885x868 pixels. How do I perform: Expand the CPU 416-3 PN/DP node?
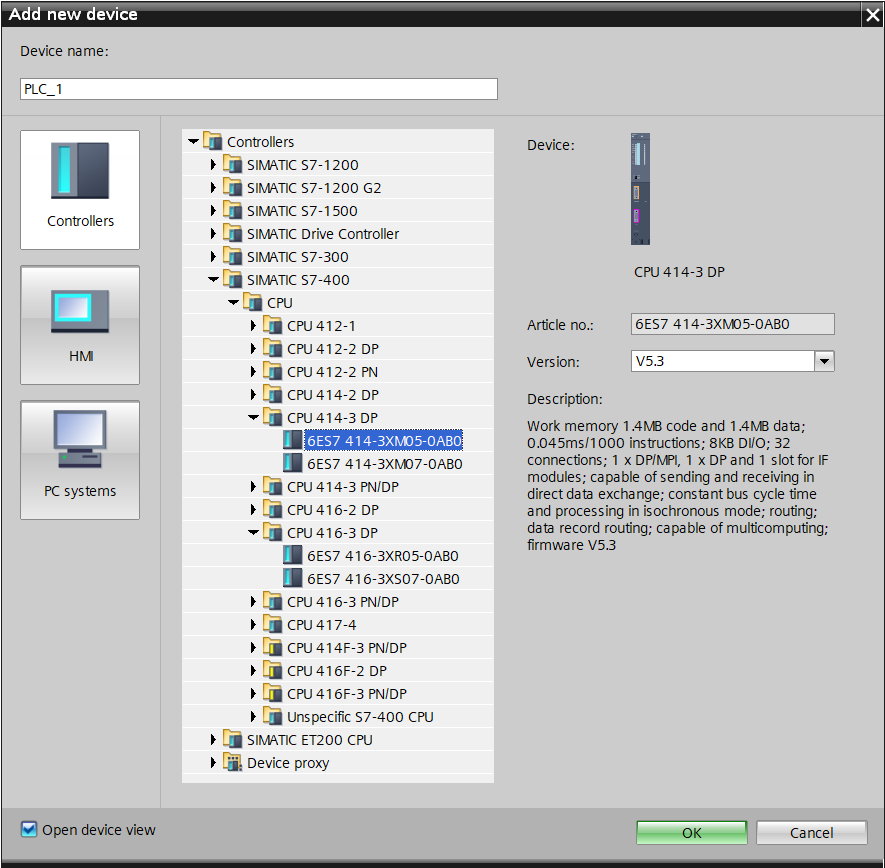[x=253, y=602]
